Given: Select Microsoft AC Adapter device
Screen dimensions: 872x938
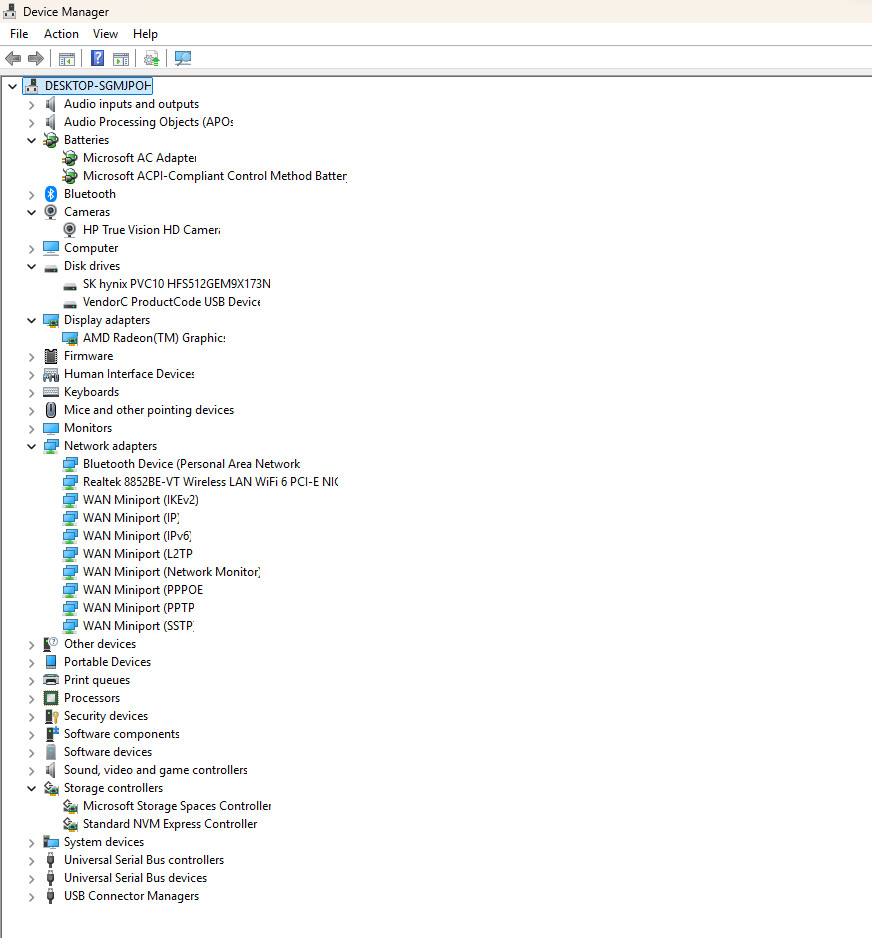Looking at the screenshot, I should click(139, 158).
